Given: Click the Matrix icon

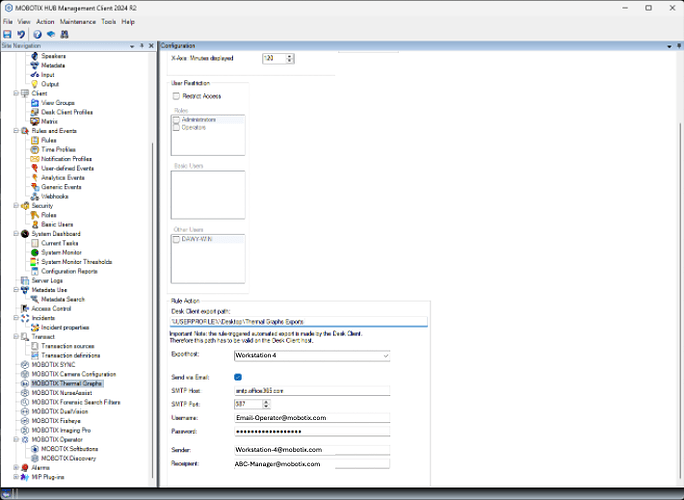Looking at the screenshot, I should 35,121.
